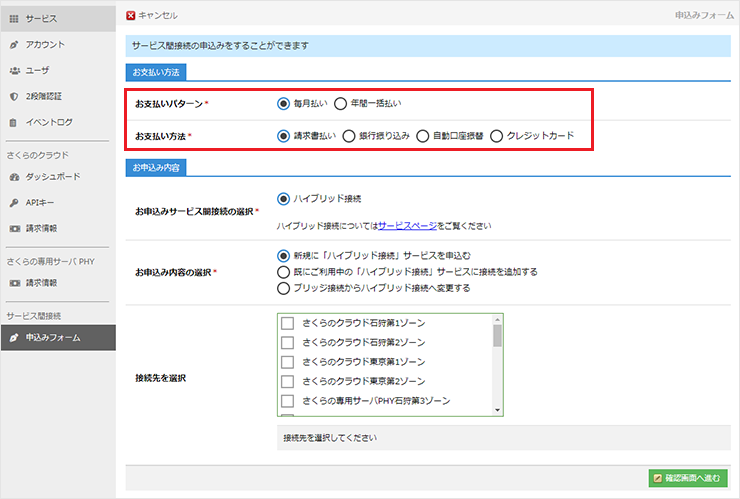Click the APIキー key icon
This screenshot has height=499, width=740.
(14, 203)
